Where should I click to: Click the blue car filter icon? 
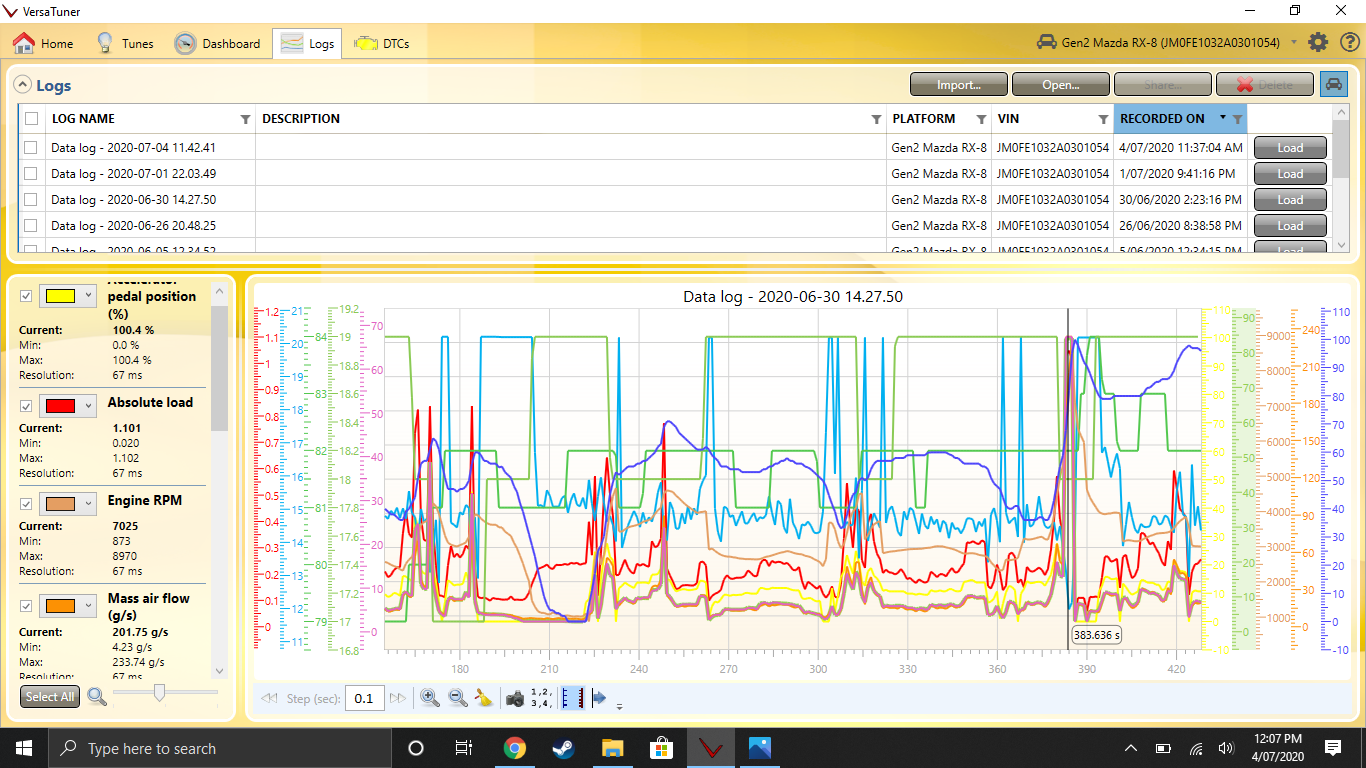[x=1334, y=85]
